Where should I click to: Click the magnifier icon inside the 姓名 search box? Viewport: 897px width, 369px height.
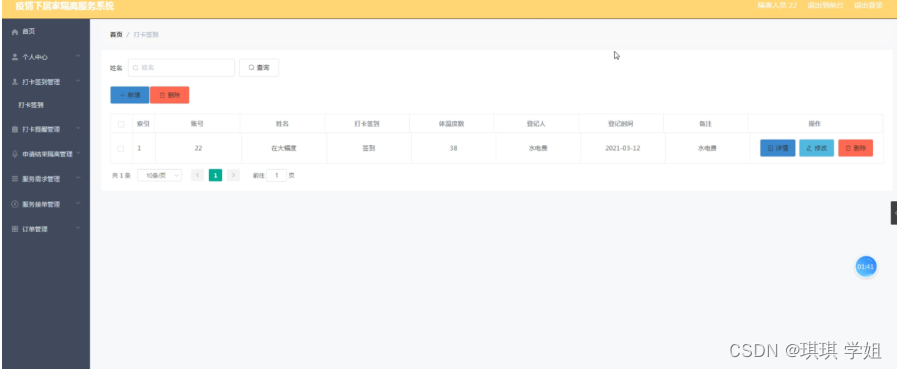[136, 68]
